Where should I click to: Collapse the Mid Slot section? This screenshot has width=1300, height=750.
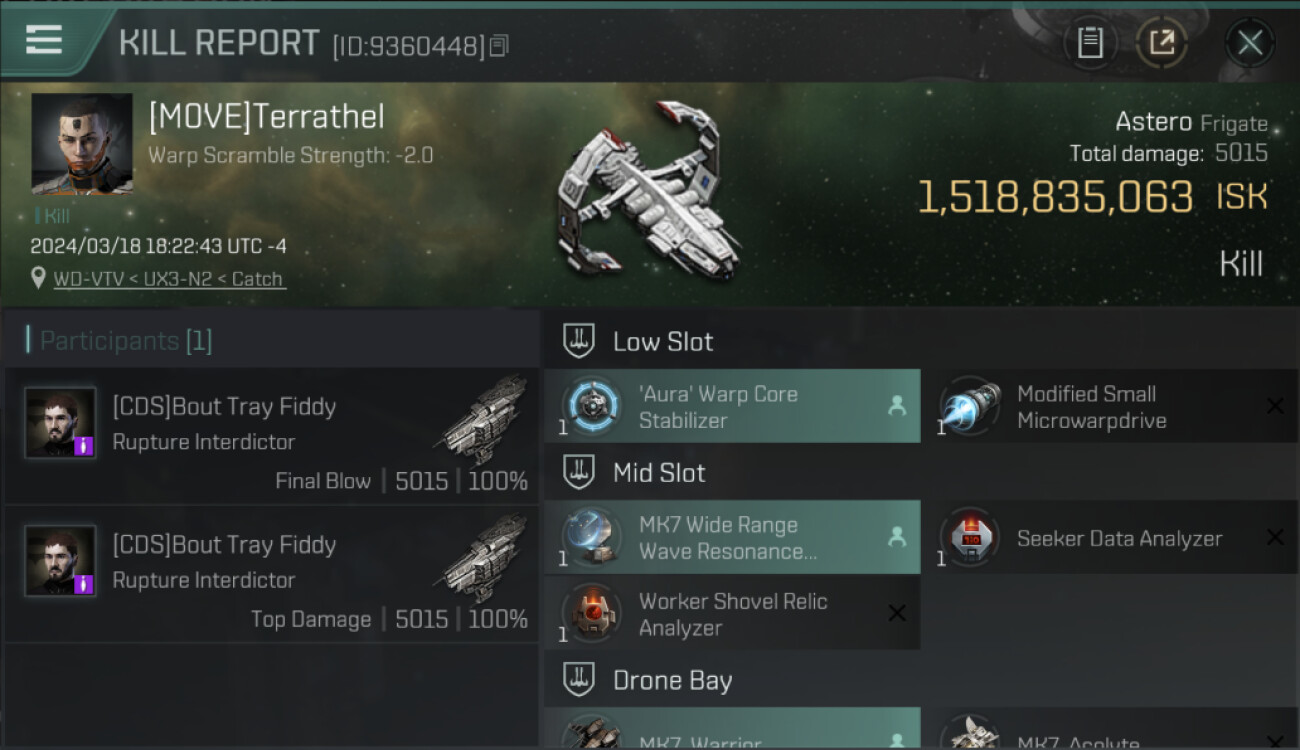tap(579, 472)
